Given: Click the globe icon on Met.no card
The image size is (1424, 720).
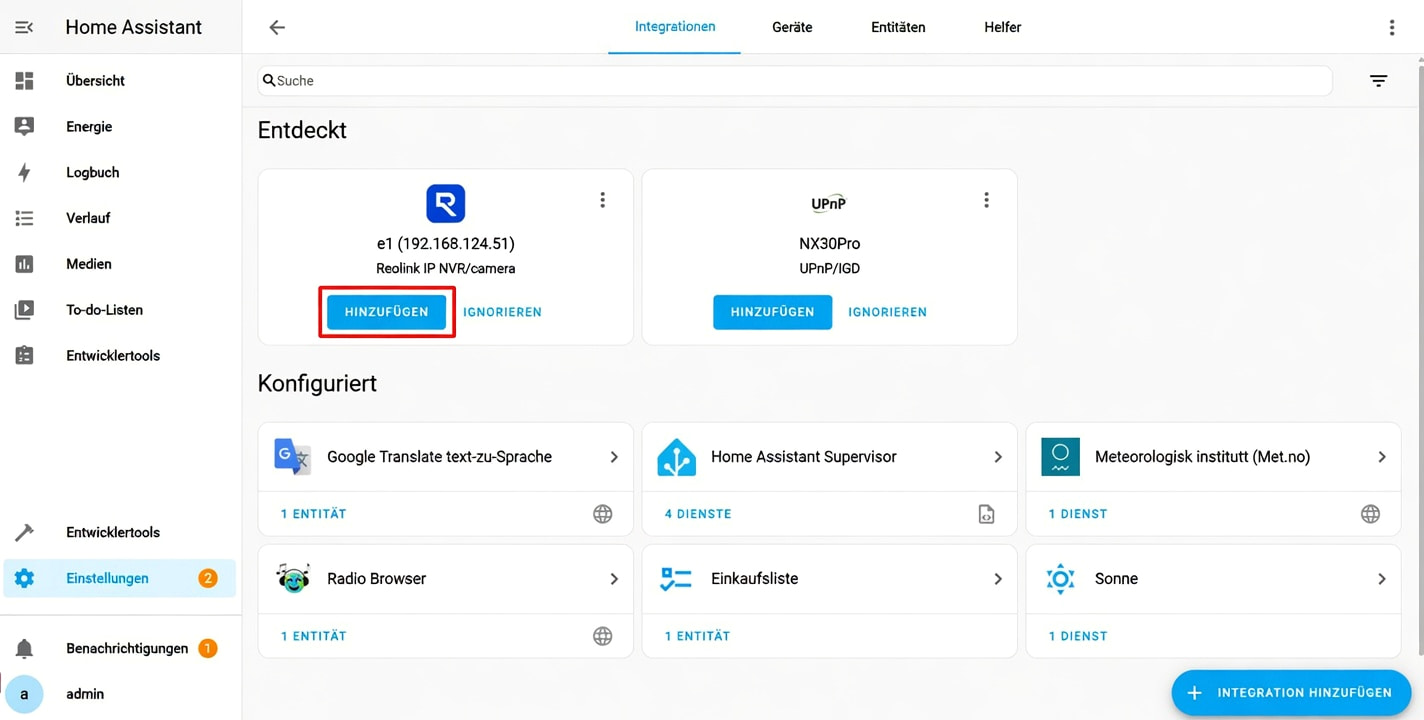Looking at the screenshot, I should pyautogui.click(x=1370, y=514).
